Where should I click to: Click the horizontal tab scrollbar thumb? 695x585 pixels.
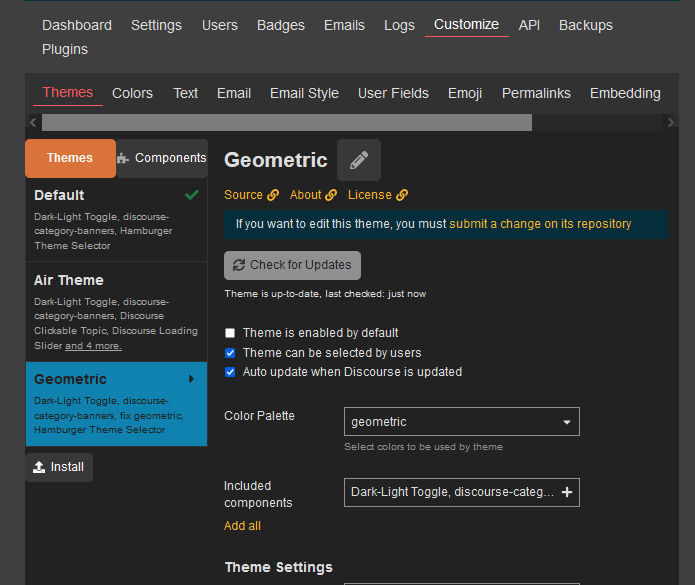point(286,123)
